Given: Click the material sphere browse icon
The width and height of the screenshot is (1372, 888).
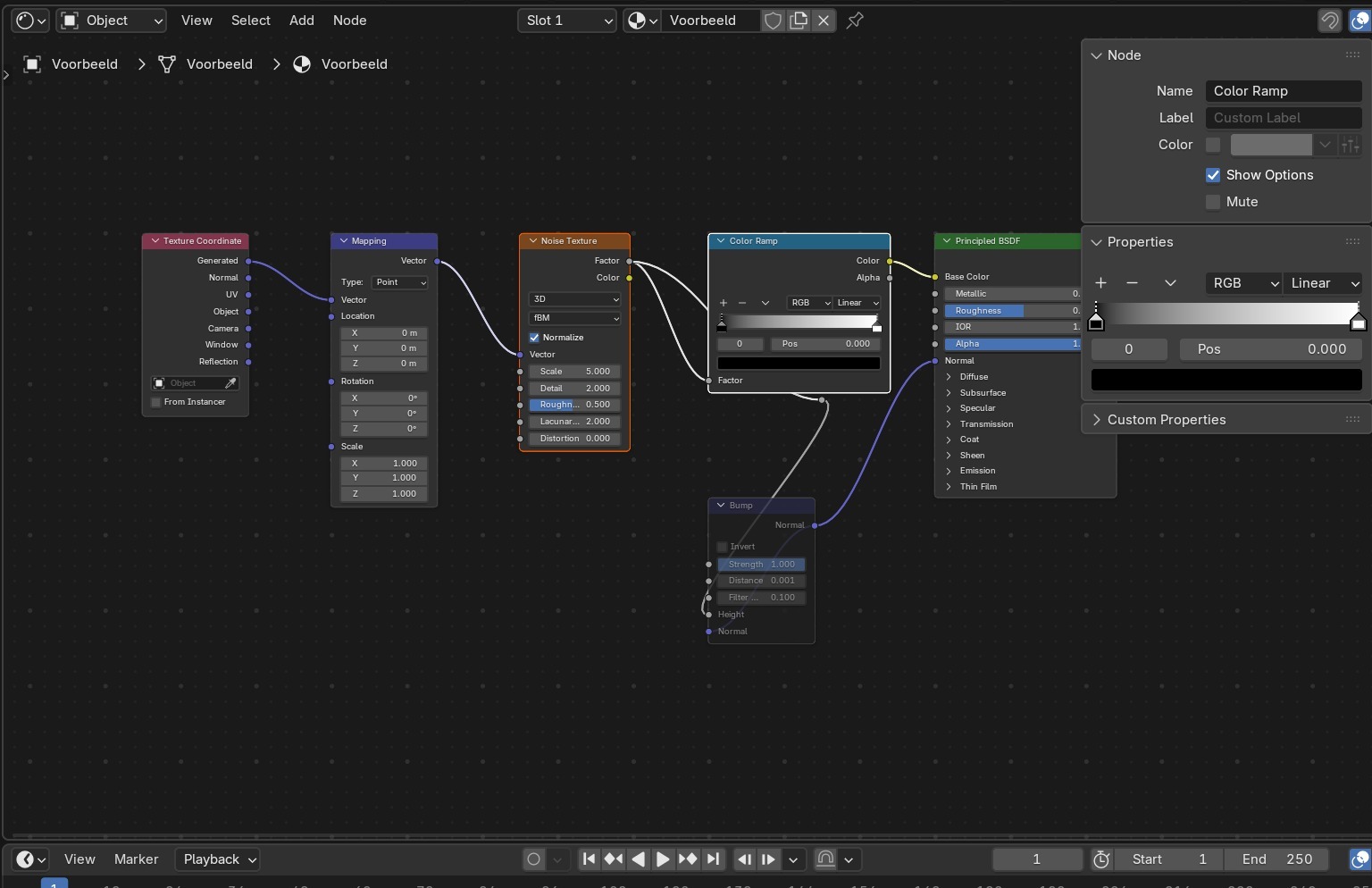Looking at the screenshot, I should pyautogui.click(x=641, y=20).
